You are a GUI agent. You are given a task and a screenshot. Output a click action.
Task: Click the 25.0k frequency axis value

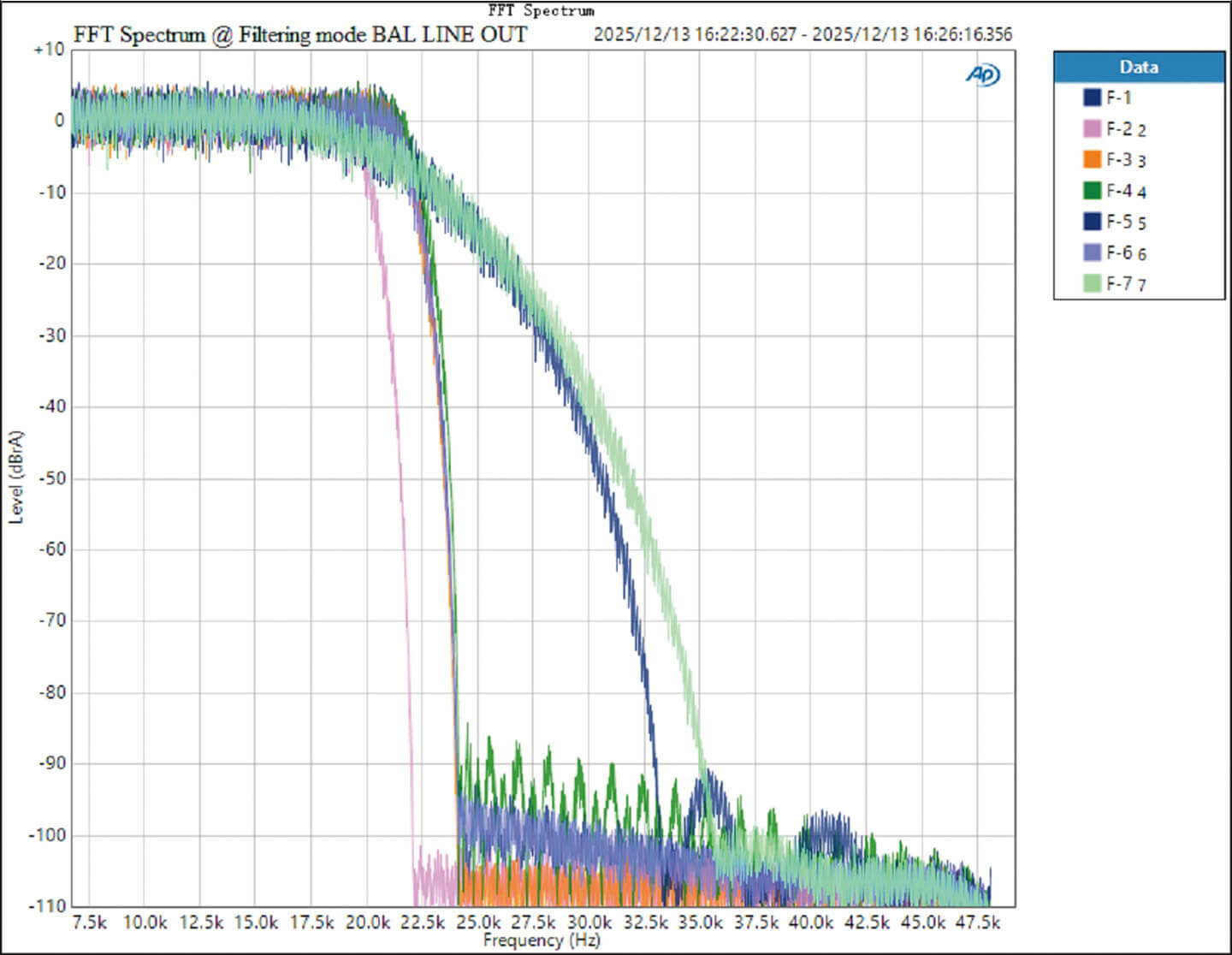479,922
